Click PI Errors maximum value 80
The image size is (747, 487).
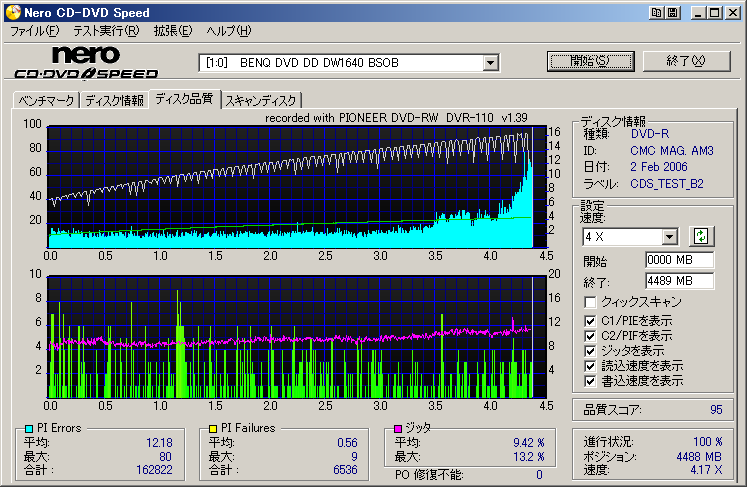[x=165, y=457]
